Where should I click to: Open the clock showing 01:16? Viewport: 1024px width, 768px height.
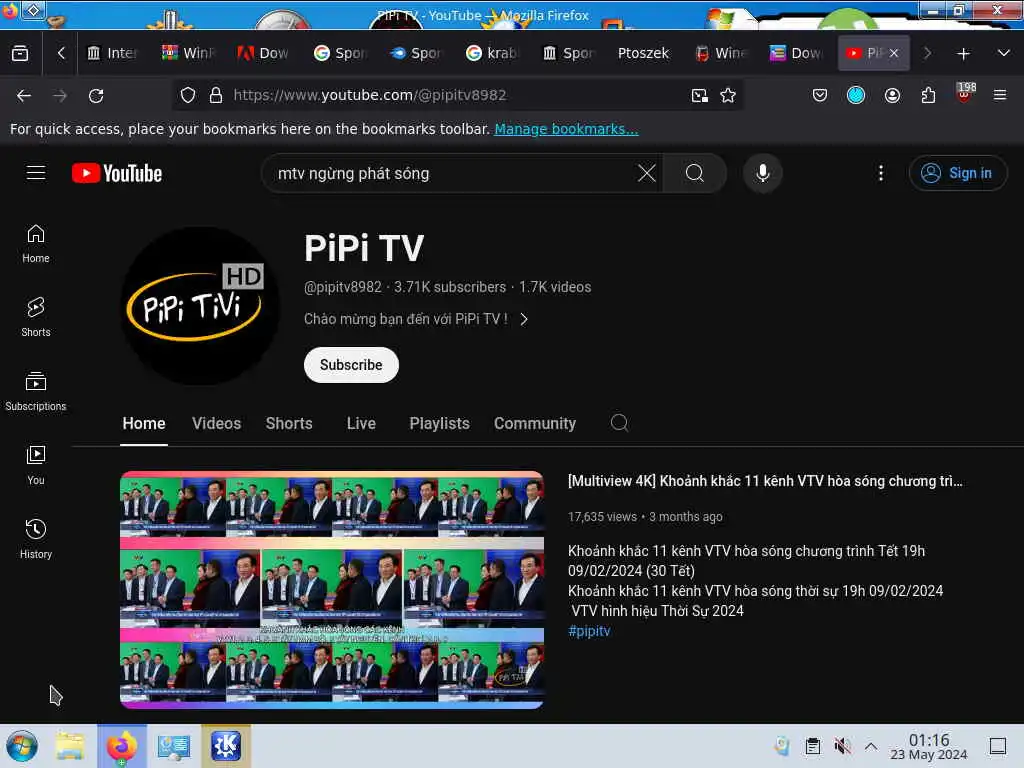(x=929, y=746)
